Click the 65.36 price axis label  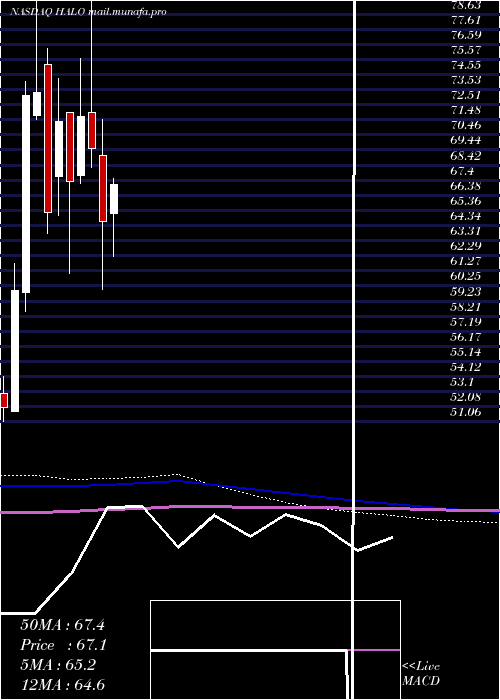coord(466,201)
